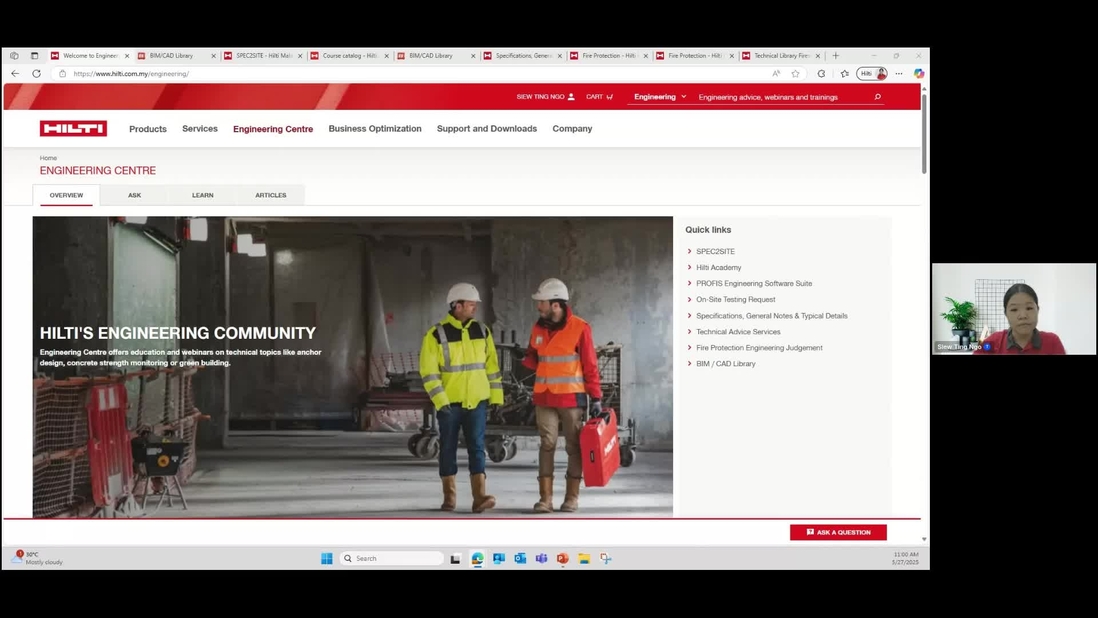Image resolution: width=1098 pixels, height=618 pixels.
Task: Open the browser settings ellipsis menu
Action: pyautogui.click(x=898, y=73)
